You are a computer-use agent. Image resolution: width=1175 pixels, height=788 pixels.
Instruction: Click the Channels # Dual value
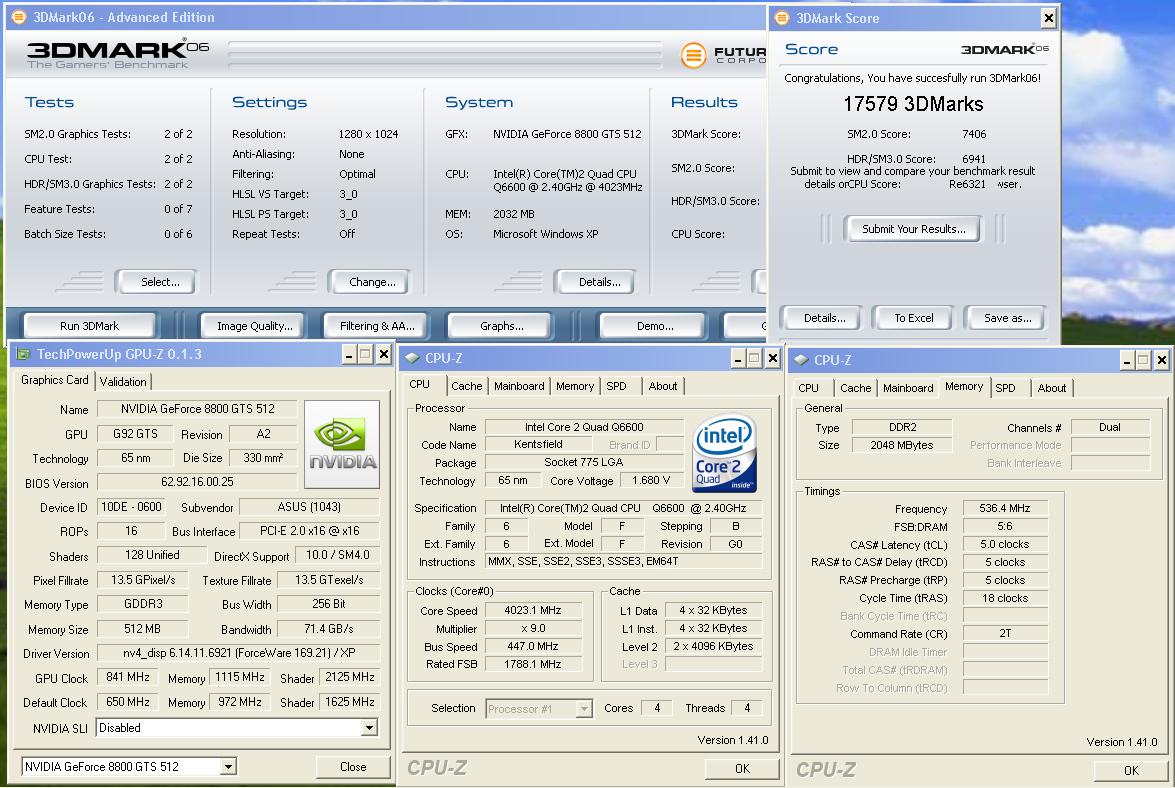pos(1110,427)
